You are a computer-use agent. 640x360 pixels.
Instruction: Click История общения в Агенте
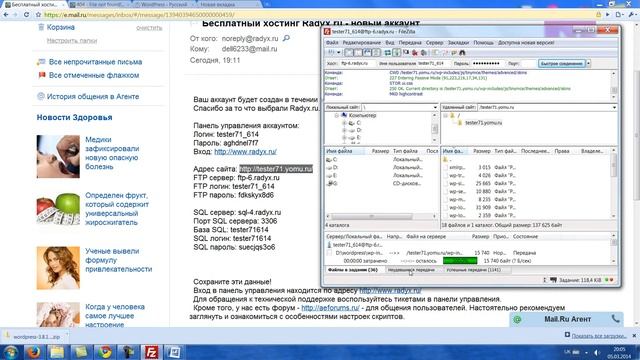(93, 97)
